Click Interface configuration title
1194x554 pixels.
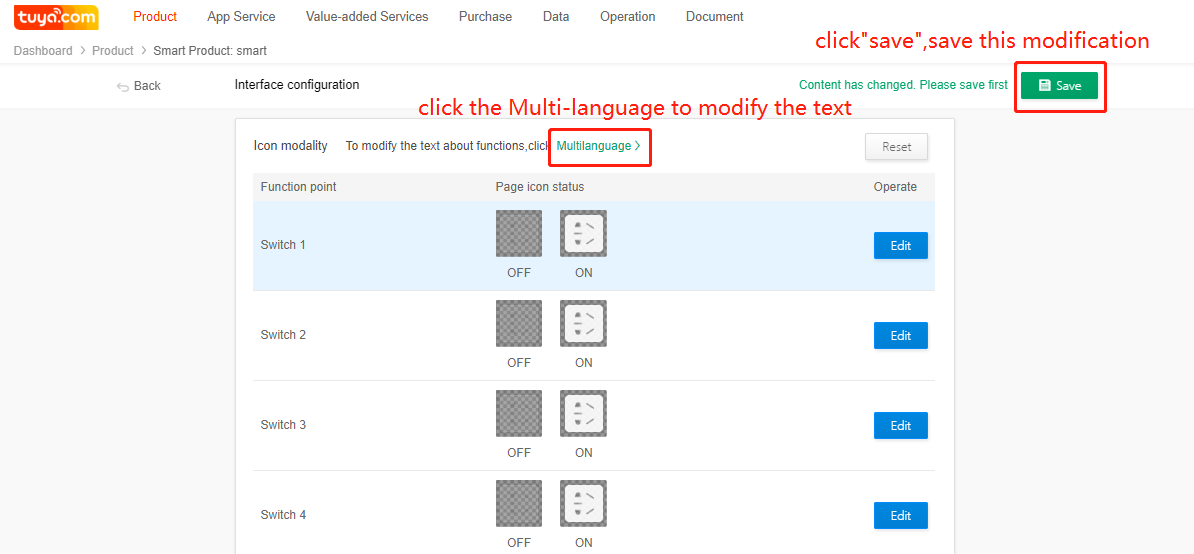[x=297, y=84]
